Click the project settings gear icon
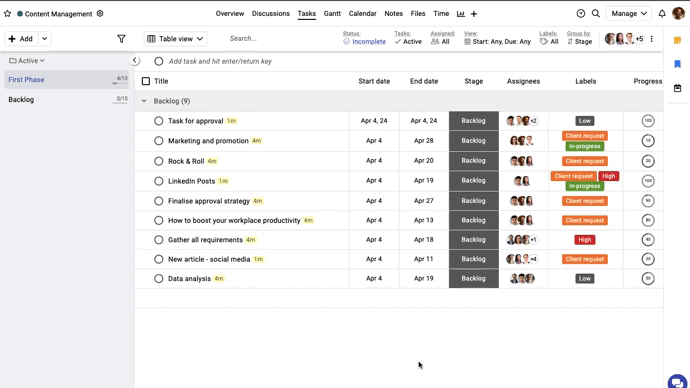Viewport: 690px width, 388px height. click(x=100, y=14)
